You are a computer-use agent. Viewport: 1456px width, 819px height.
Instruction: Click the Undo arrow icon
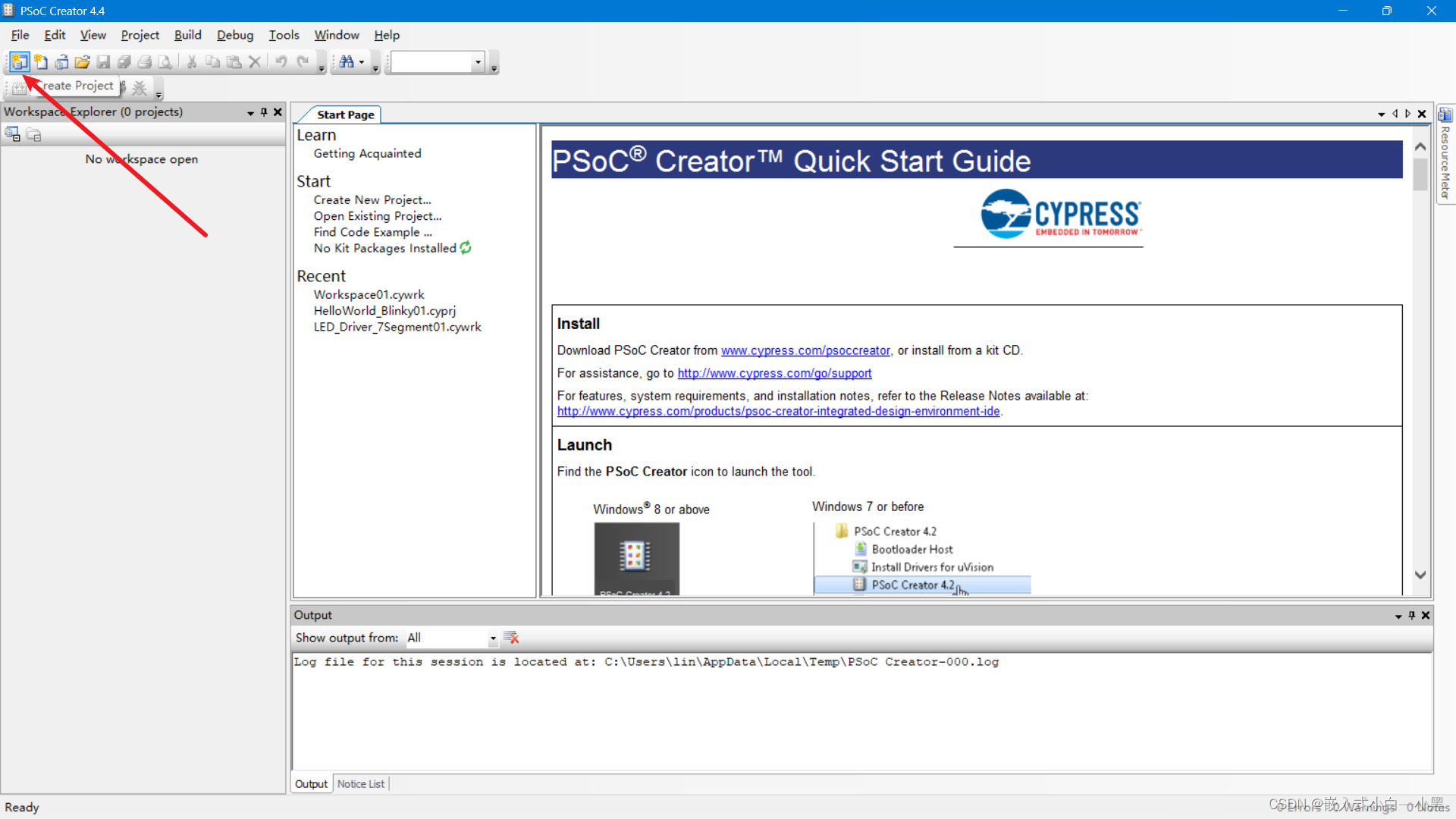point(281,62)
